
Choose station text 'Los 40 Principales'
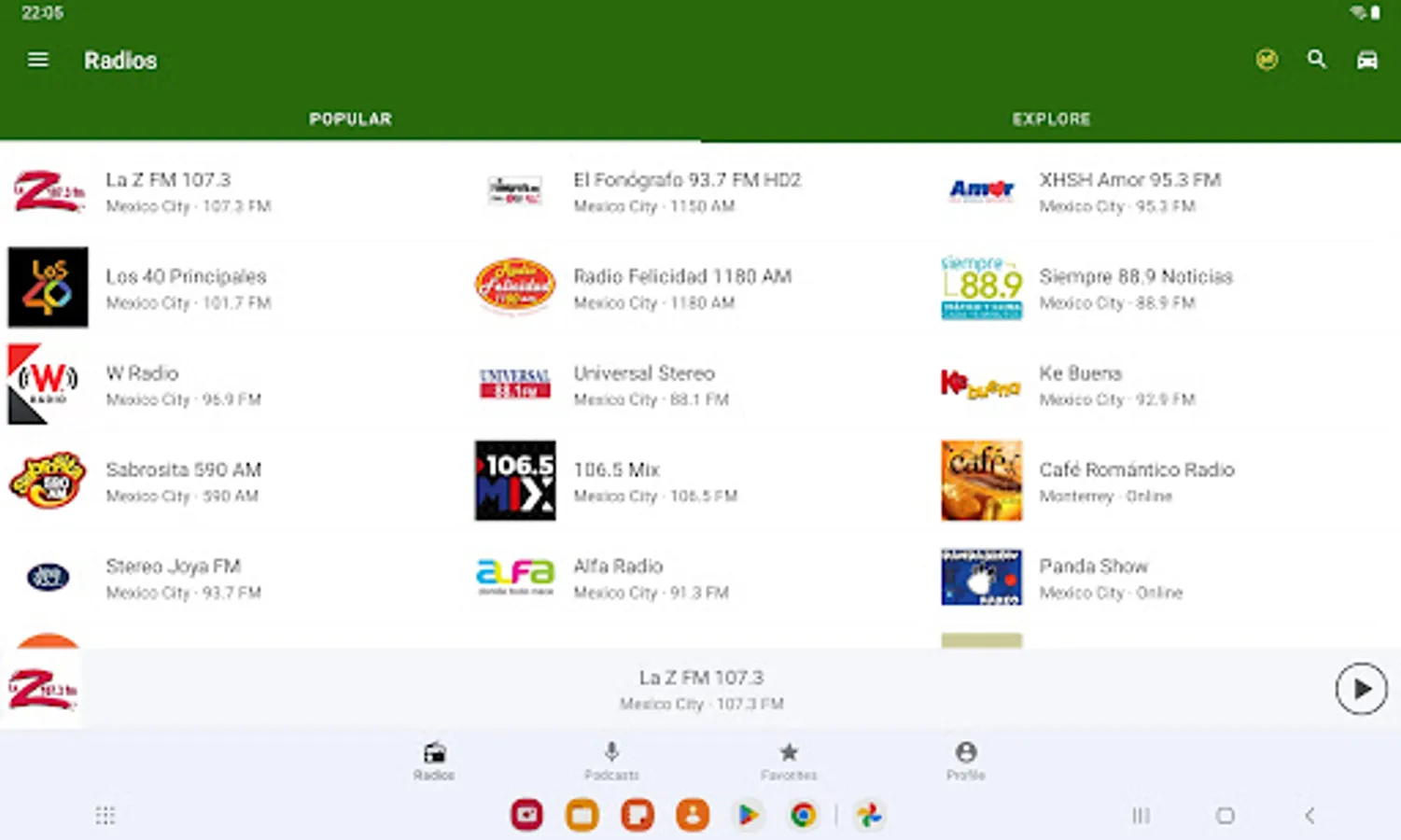(x=186, y=276)
